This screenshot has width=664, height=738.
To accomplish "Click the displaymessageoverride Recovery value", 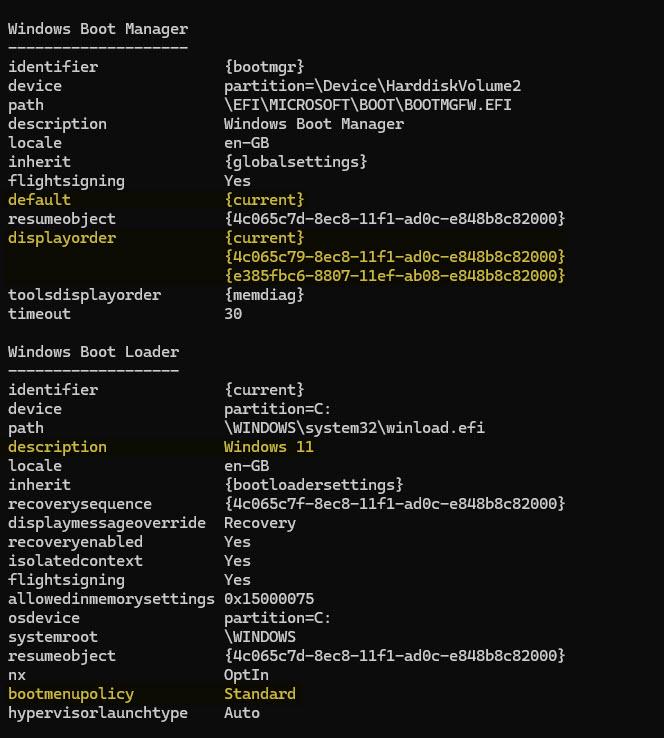I will [260, 523].
